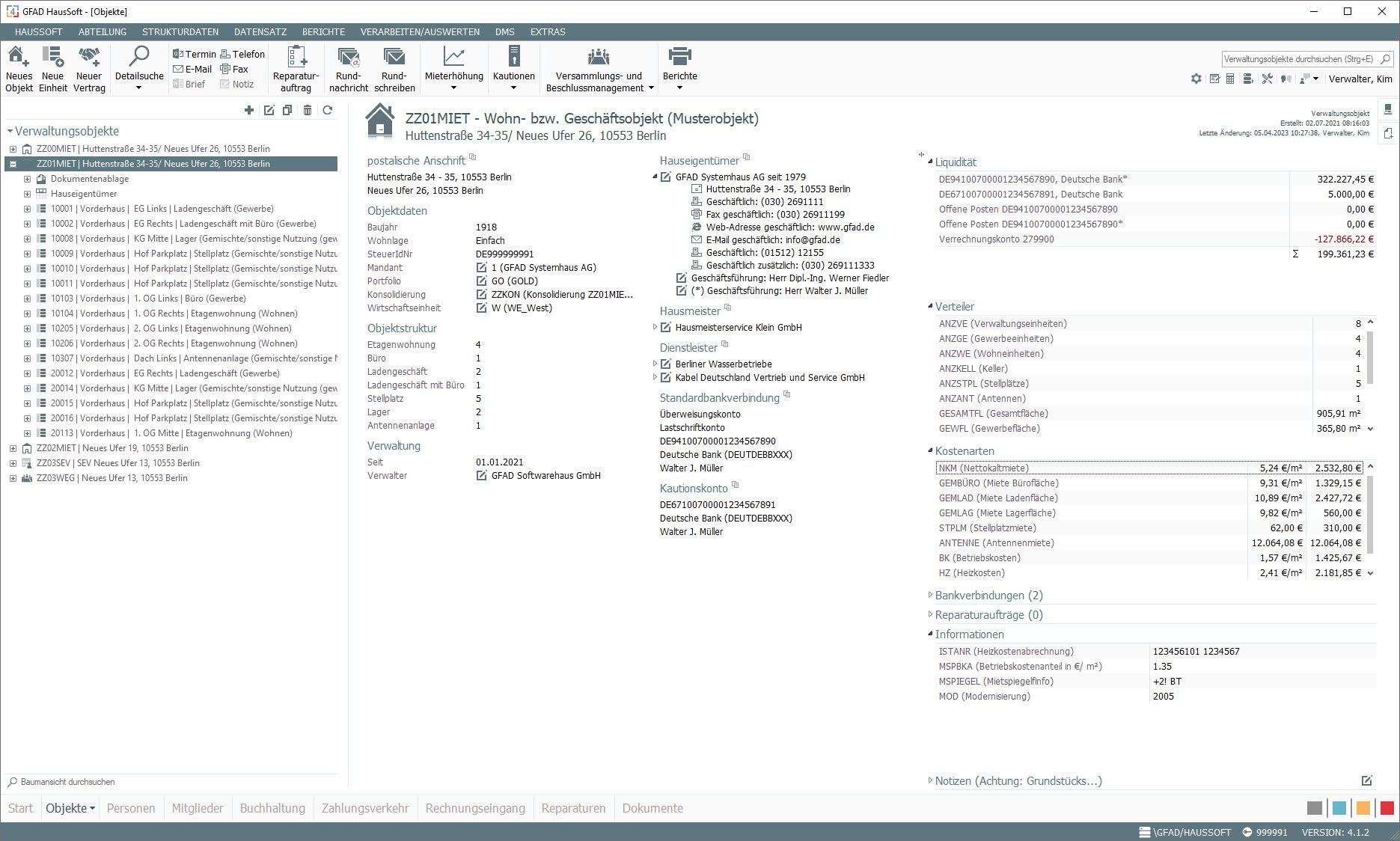Expand the Hausmeisterservice Klein GmbH entry
This screenshot has width=1400, height=841.
tap(655, 327)
